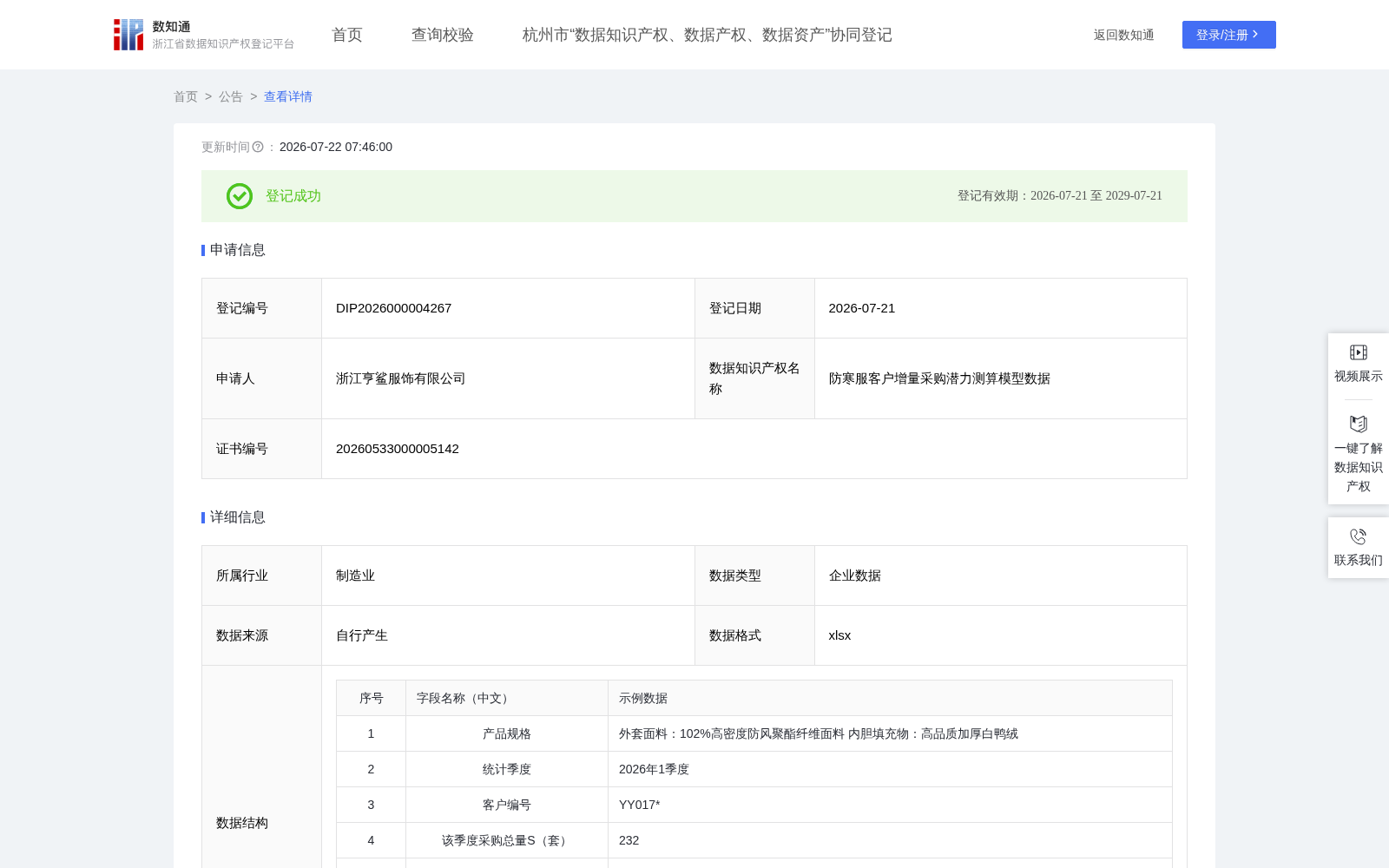Click the 返回数知通 link
Screen dimensions: 1389x868
(x=1124, y=35)
